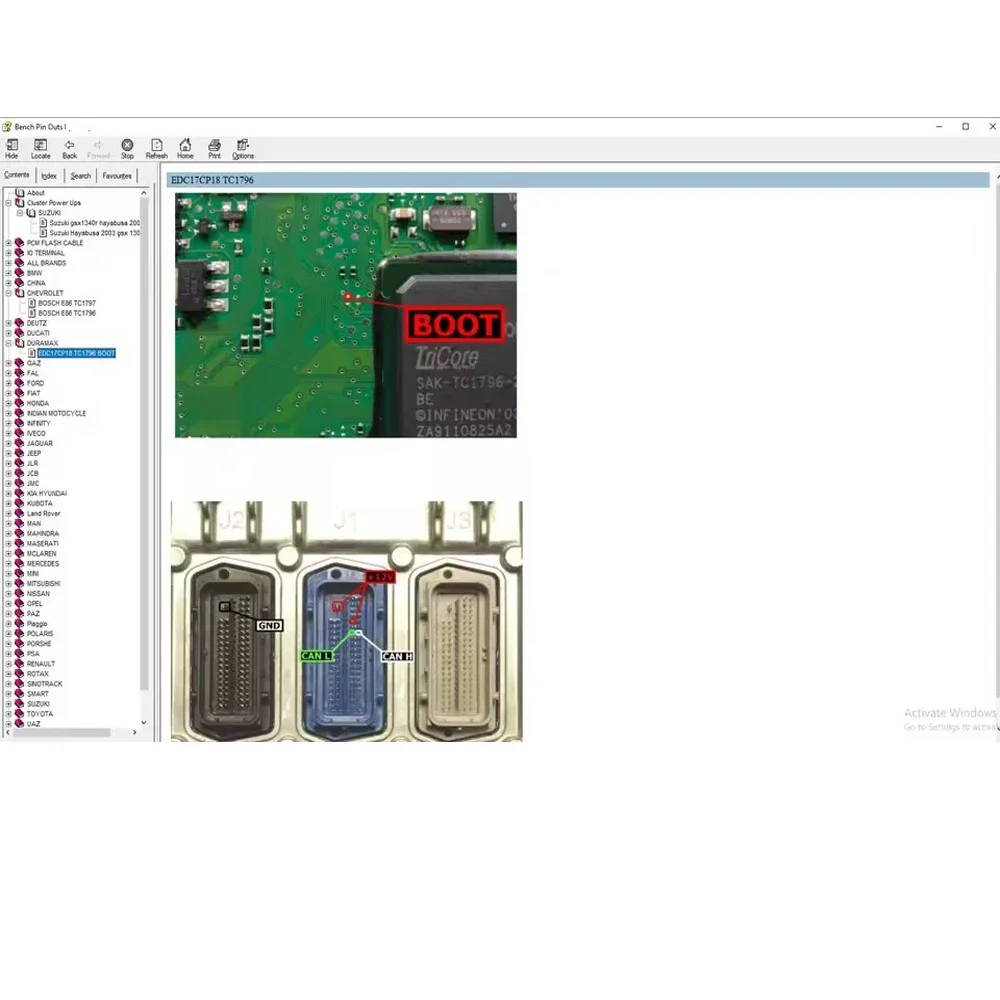Expand the TOYOTA tree node
This screenshot has width=1000, height=1000.
[x=9, y=714]
